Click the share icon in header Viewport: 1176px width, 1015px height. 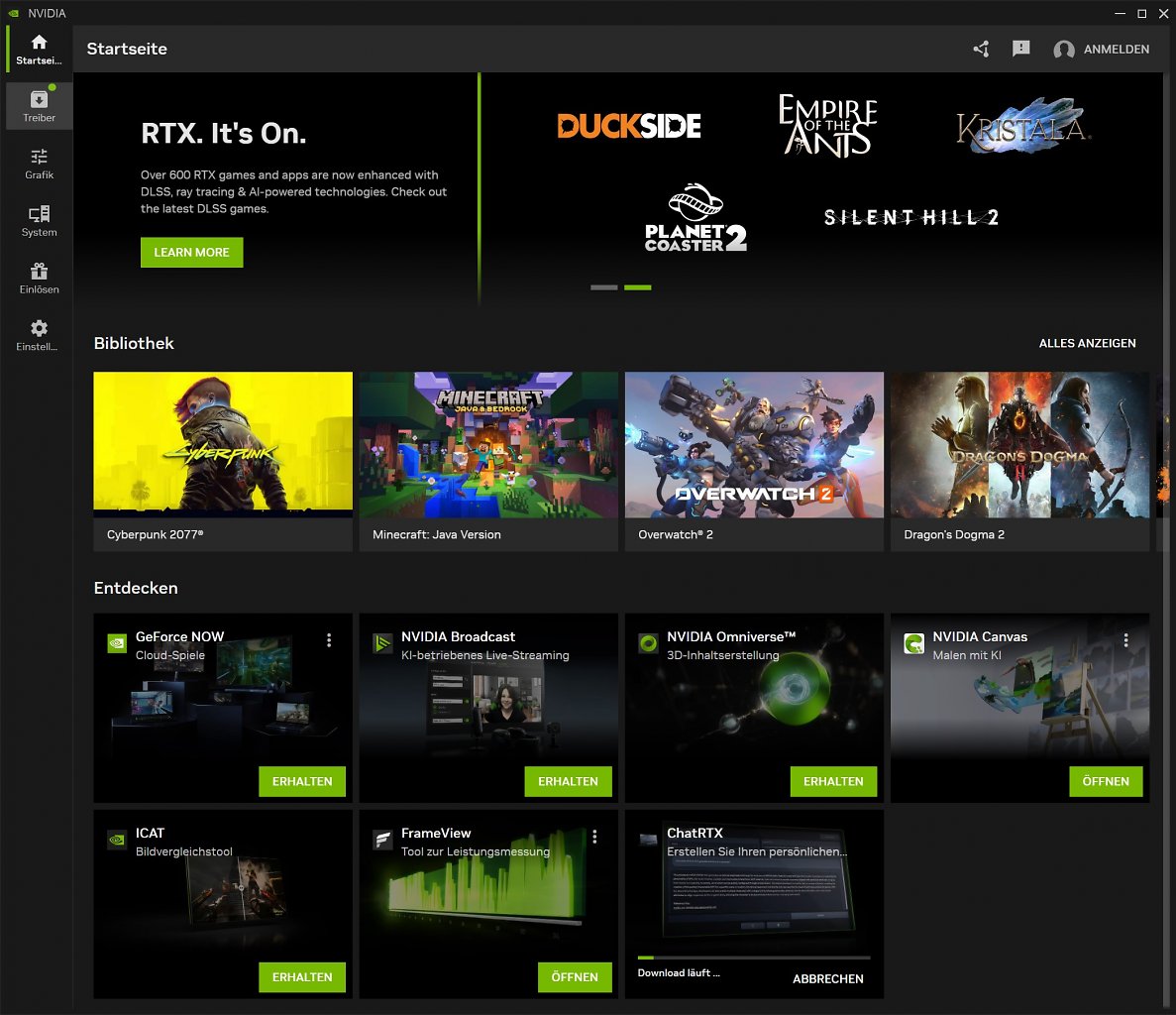(981, 49)
